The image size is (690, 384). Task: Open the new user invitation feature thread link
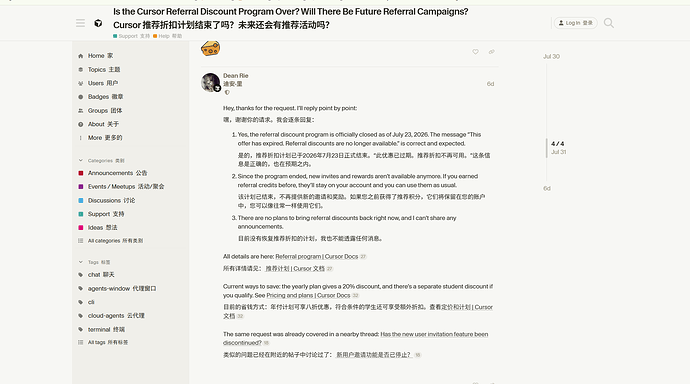(x=356, y=339)
